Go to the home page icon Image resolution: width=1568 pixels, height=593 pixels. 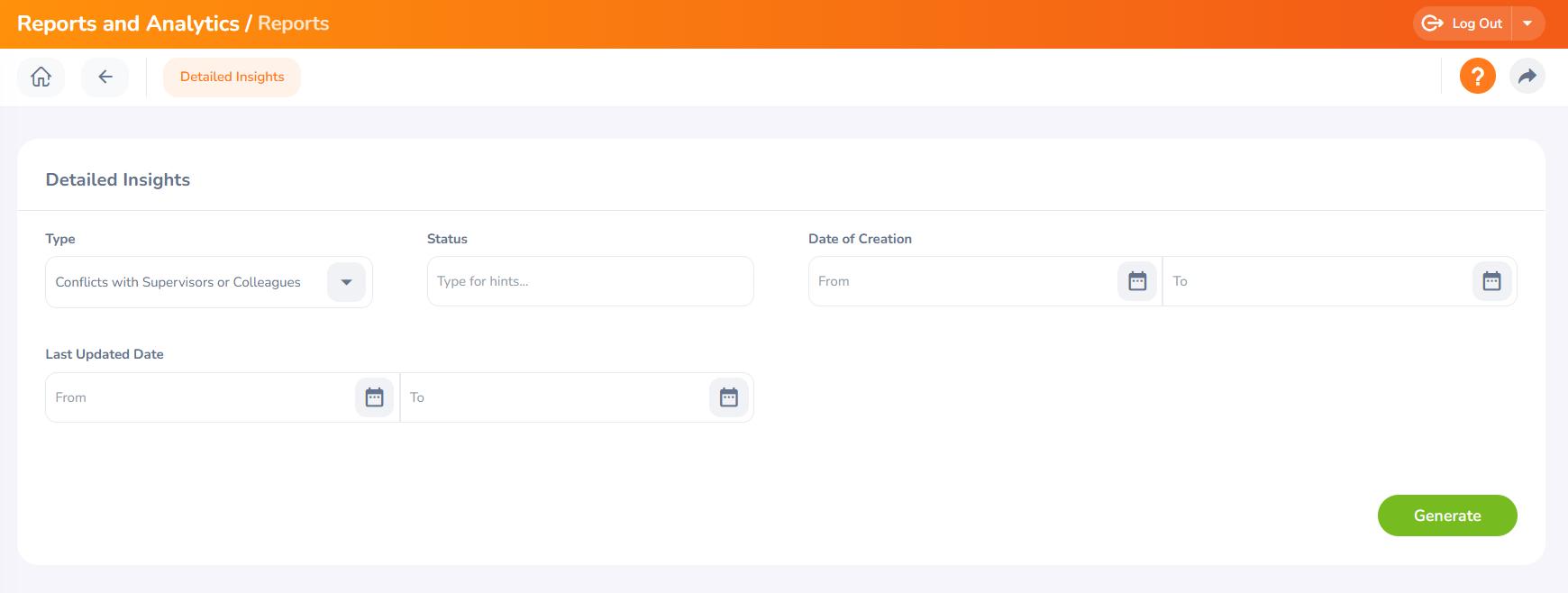pyautogui.click(x=41, y=77)
